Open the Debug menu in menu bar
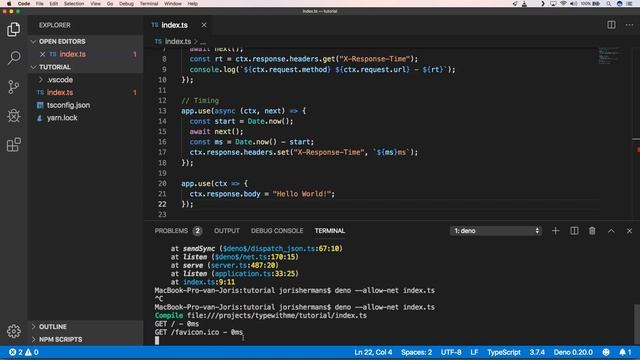Screen dimensions: 640x360 click(x=126, y=3)
